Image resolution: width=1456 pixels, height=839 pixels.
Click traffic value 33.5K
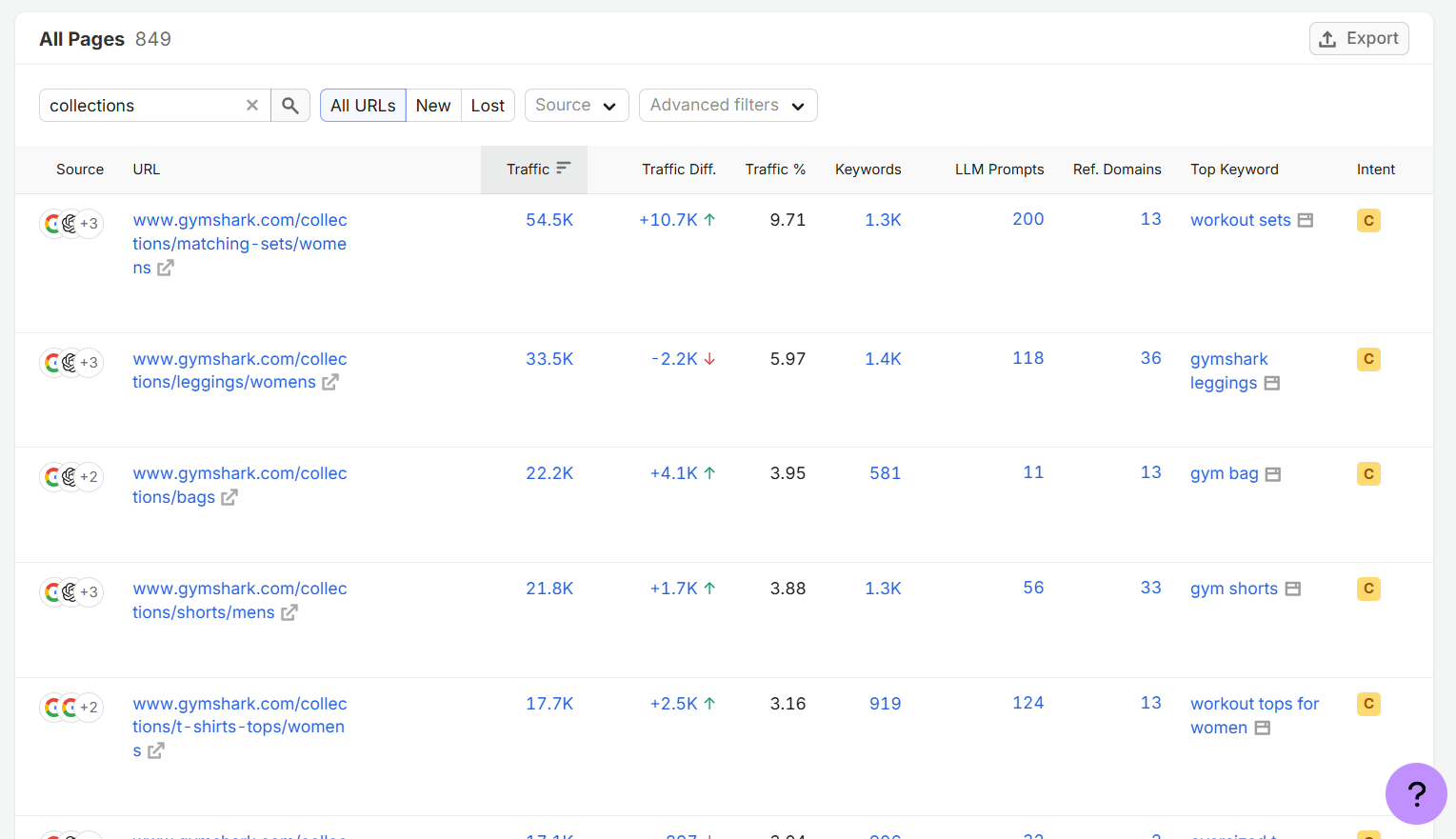[x=549, y=359]
